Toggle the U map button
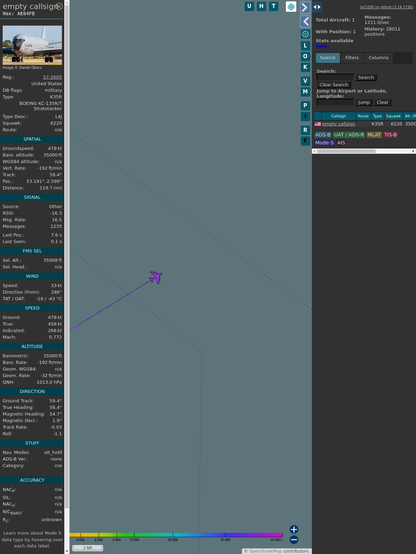The height and width of the screenshot is (554, 416). click(249, 6)
